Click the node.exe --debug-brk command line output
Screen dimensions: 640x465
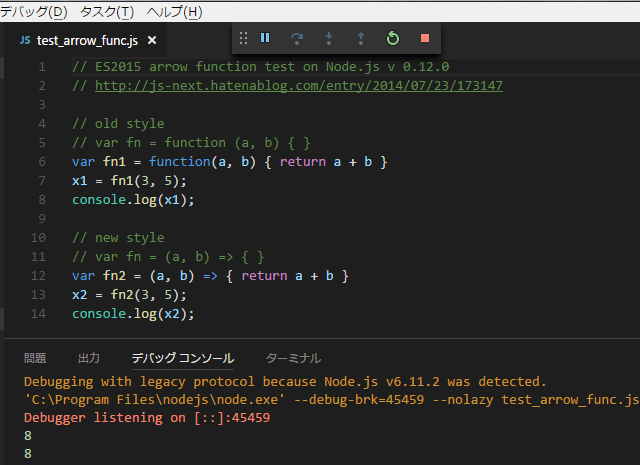331,400
